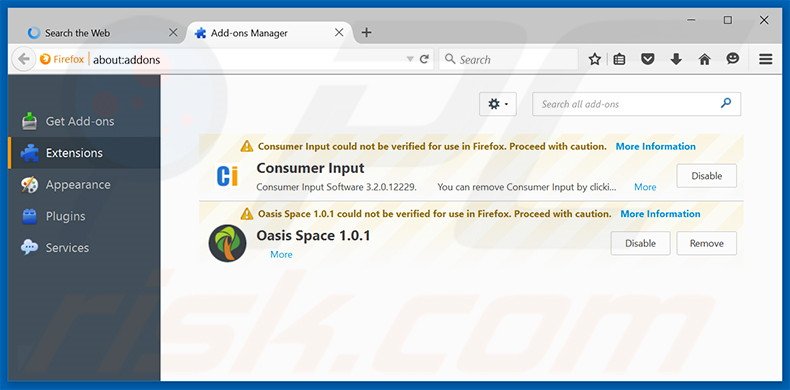Minimize the Firefox window
This screenshot has height=390, width=790.
[x=692, y=20]
